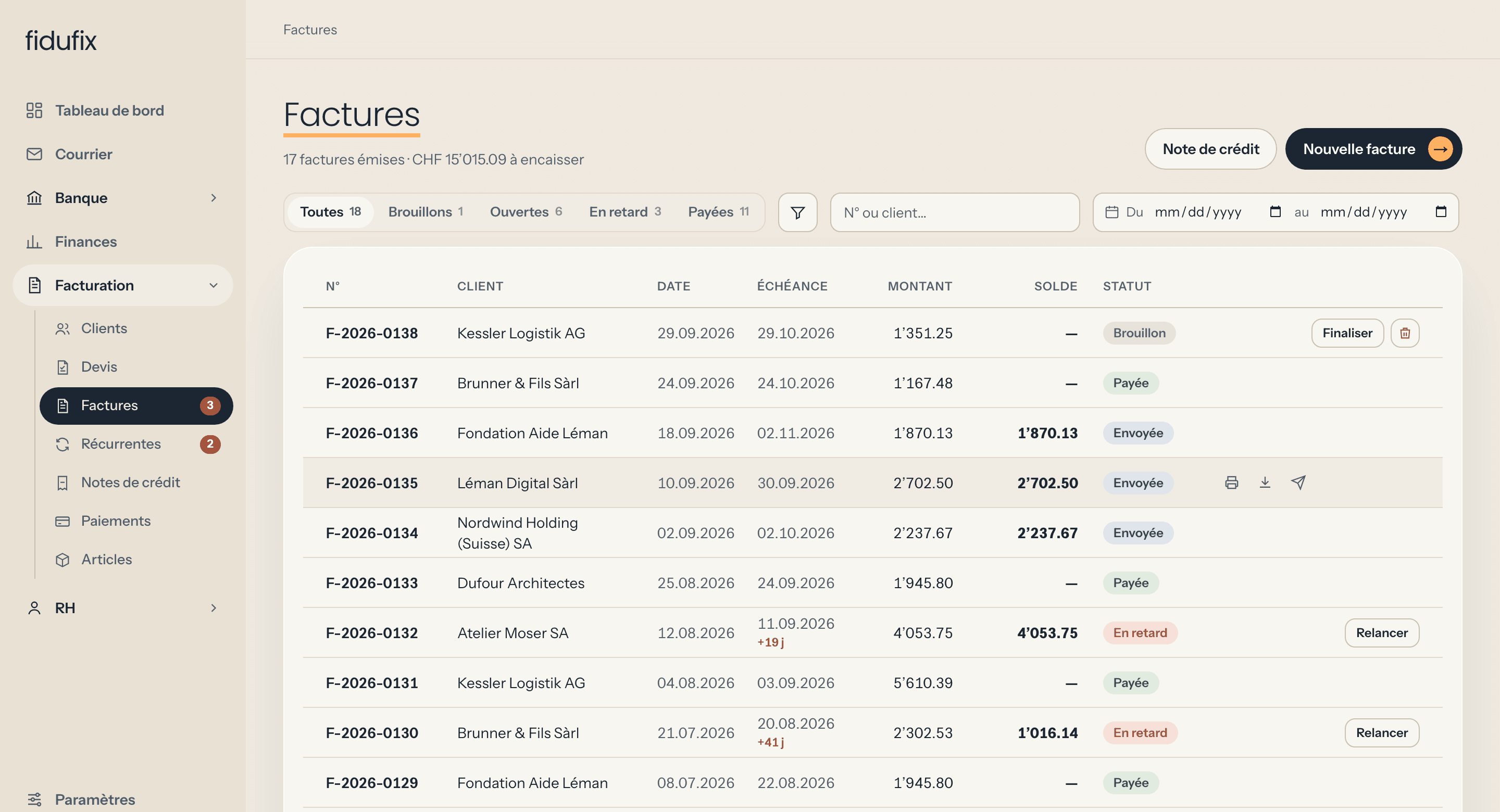Click client Dufour Architectes
1500x812 pixels.
(521, 582)
